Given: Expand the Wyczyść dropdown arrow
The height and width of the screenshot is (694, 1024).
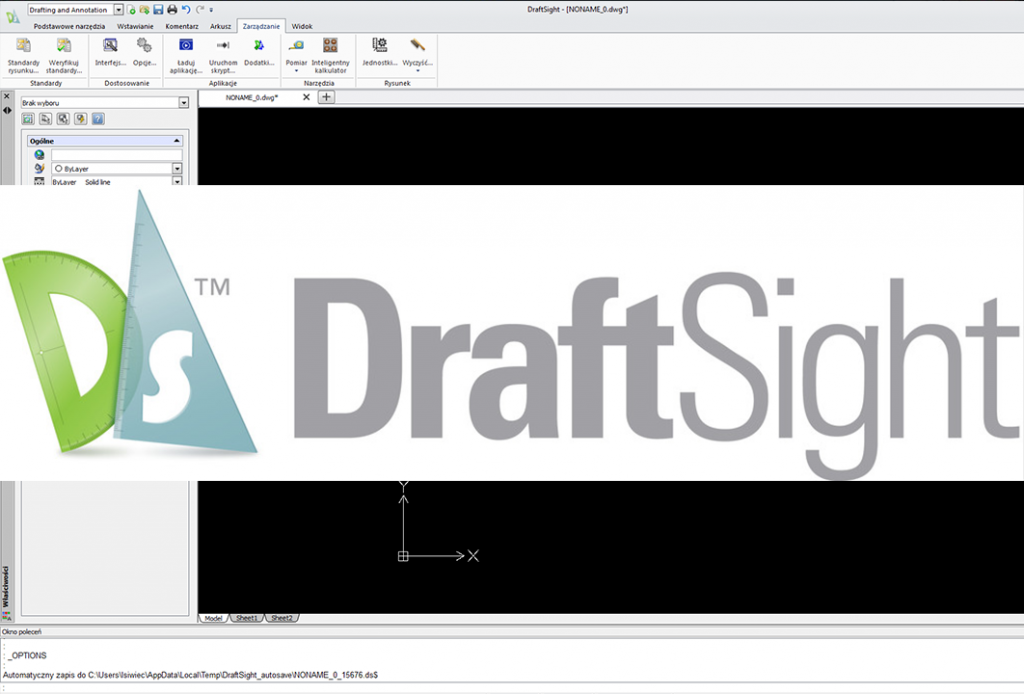Looking at the screenshot, I should (417, 71).
